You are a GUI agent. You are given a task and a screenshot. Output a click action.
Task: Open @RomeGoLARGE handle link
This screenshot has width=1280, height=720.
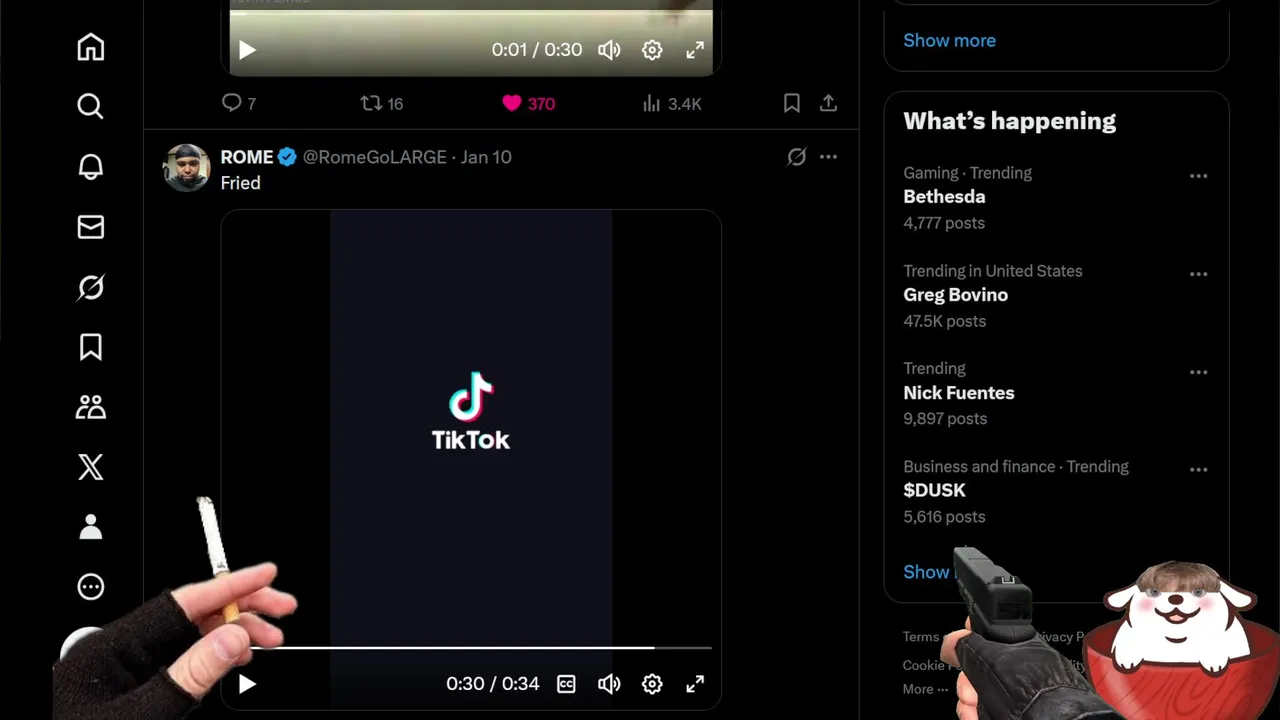click(x=375, y=157)
